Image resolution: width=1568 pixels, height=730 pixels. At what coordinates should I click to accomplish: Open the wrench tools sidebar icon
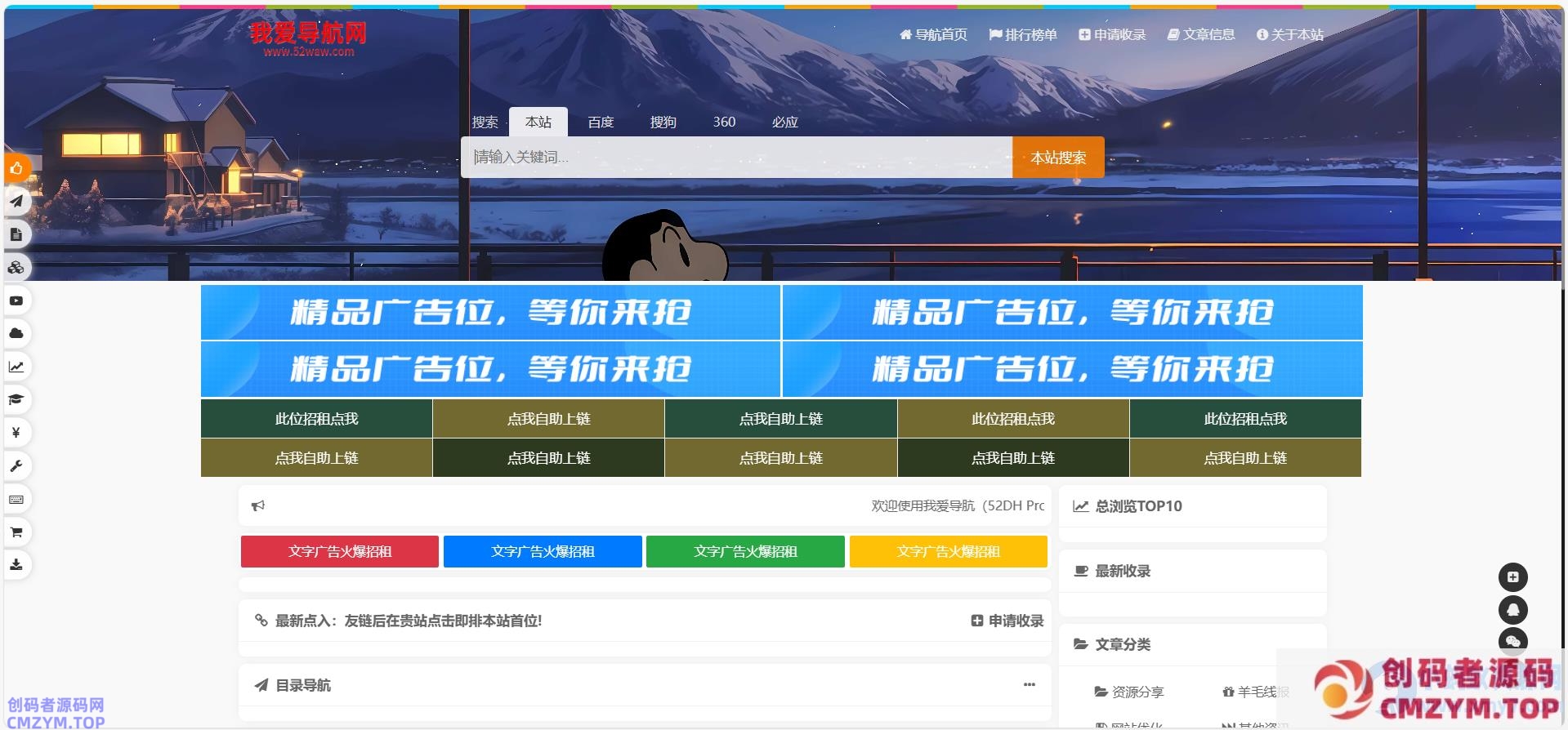coord(16,465)
